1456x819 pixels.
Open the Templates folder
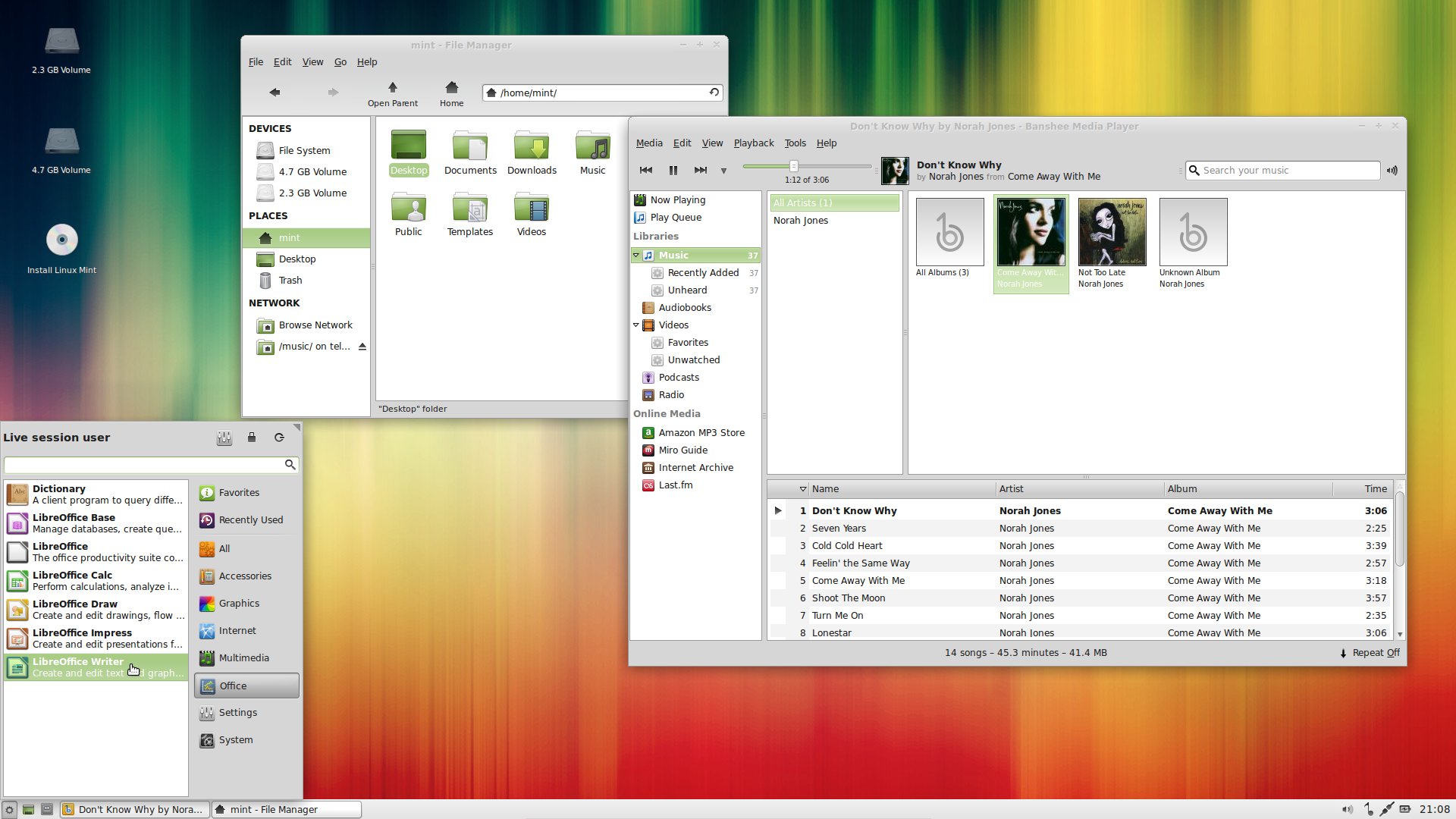tap(469, 215)
